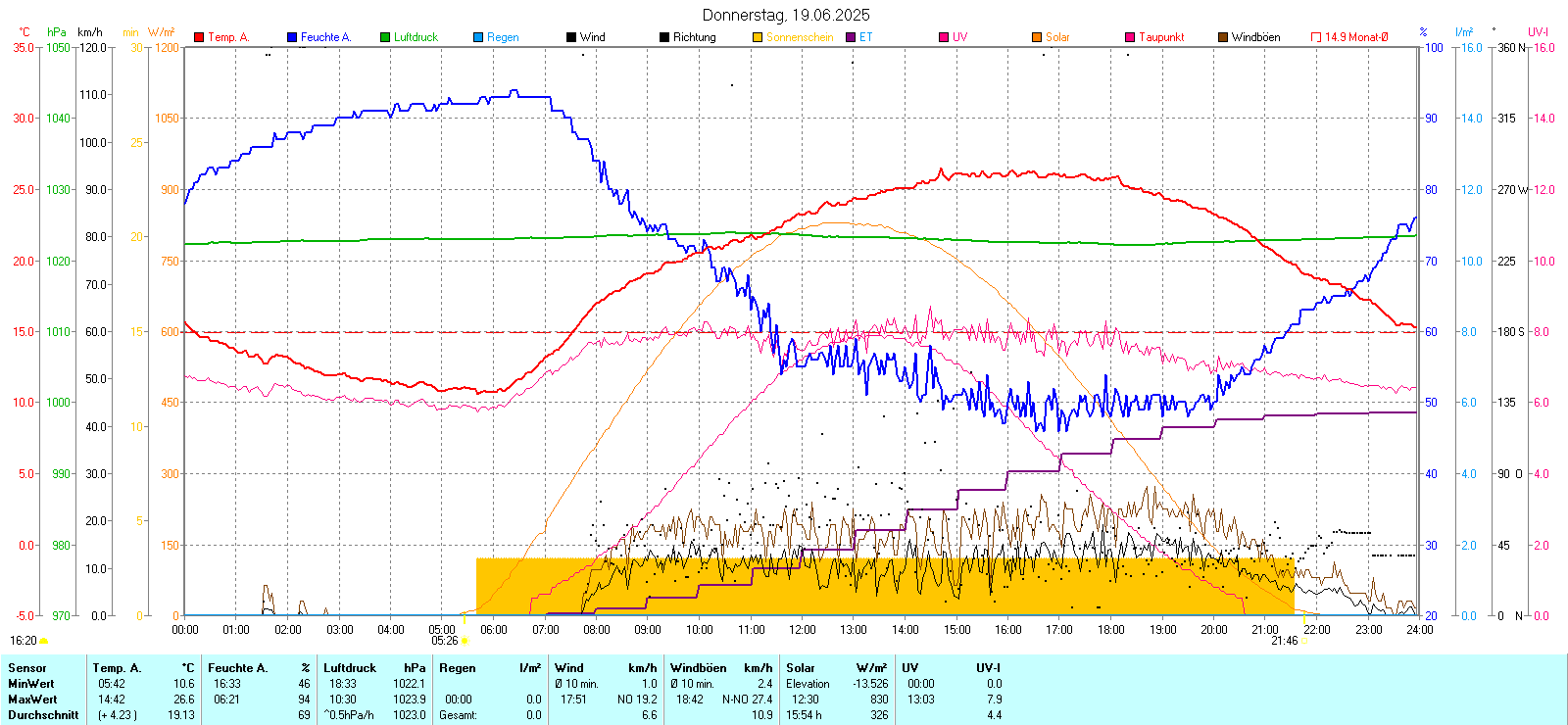The image size is (1568, 725).
Task: Click the 12:00 label on time axis
Action: (802, 630)
